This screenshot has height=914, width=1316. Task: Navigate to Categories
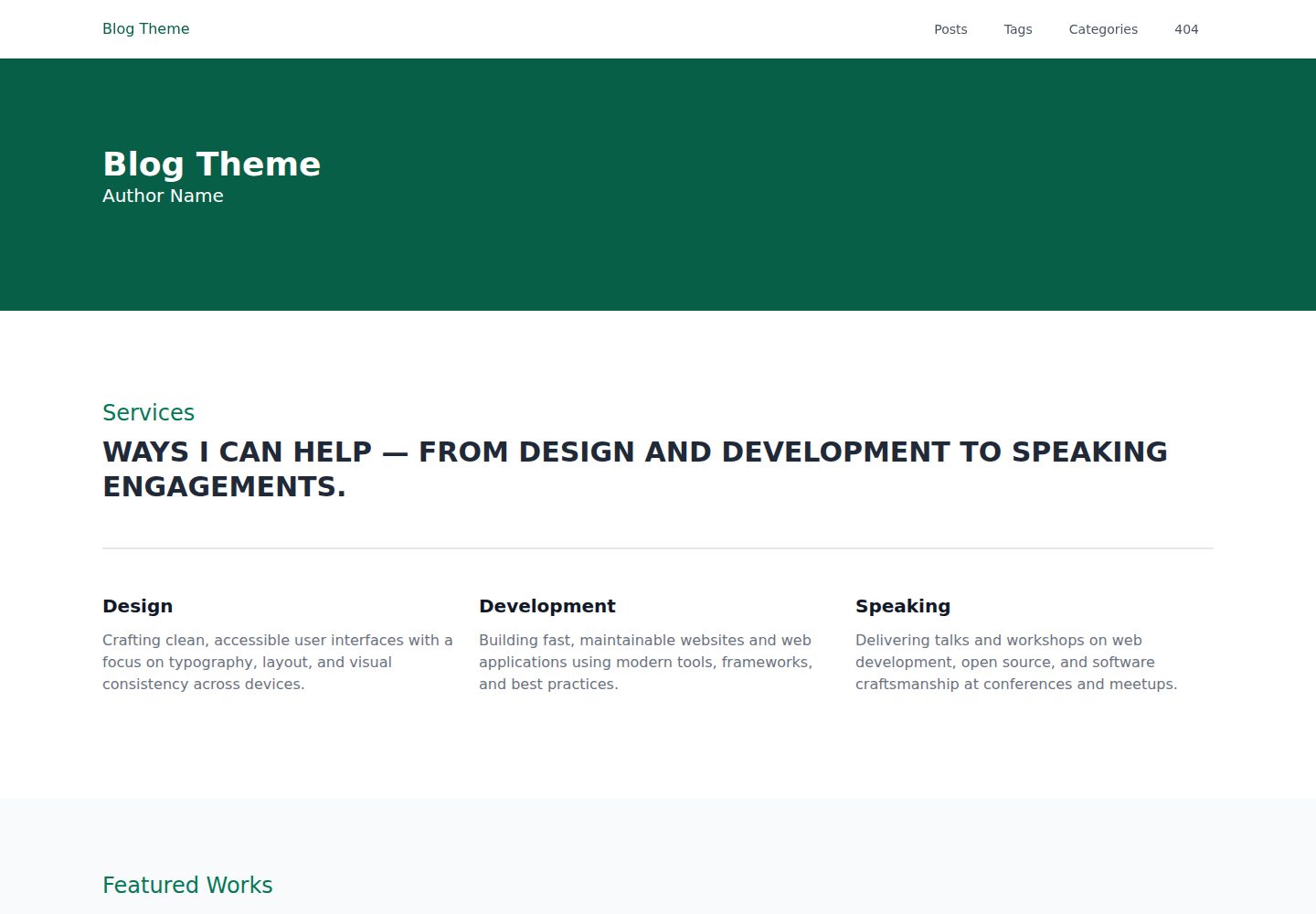tap(1103, 29)
